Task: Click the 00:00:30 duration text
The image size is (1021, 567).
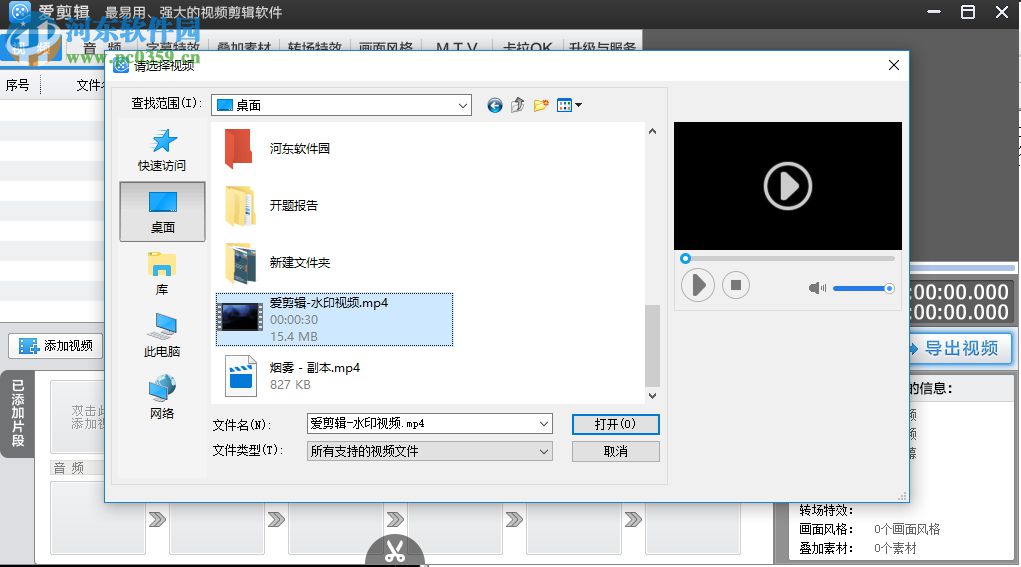Action: click(x=294, y=320)
